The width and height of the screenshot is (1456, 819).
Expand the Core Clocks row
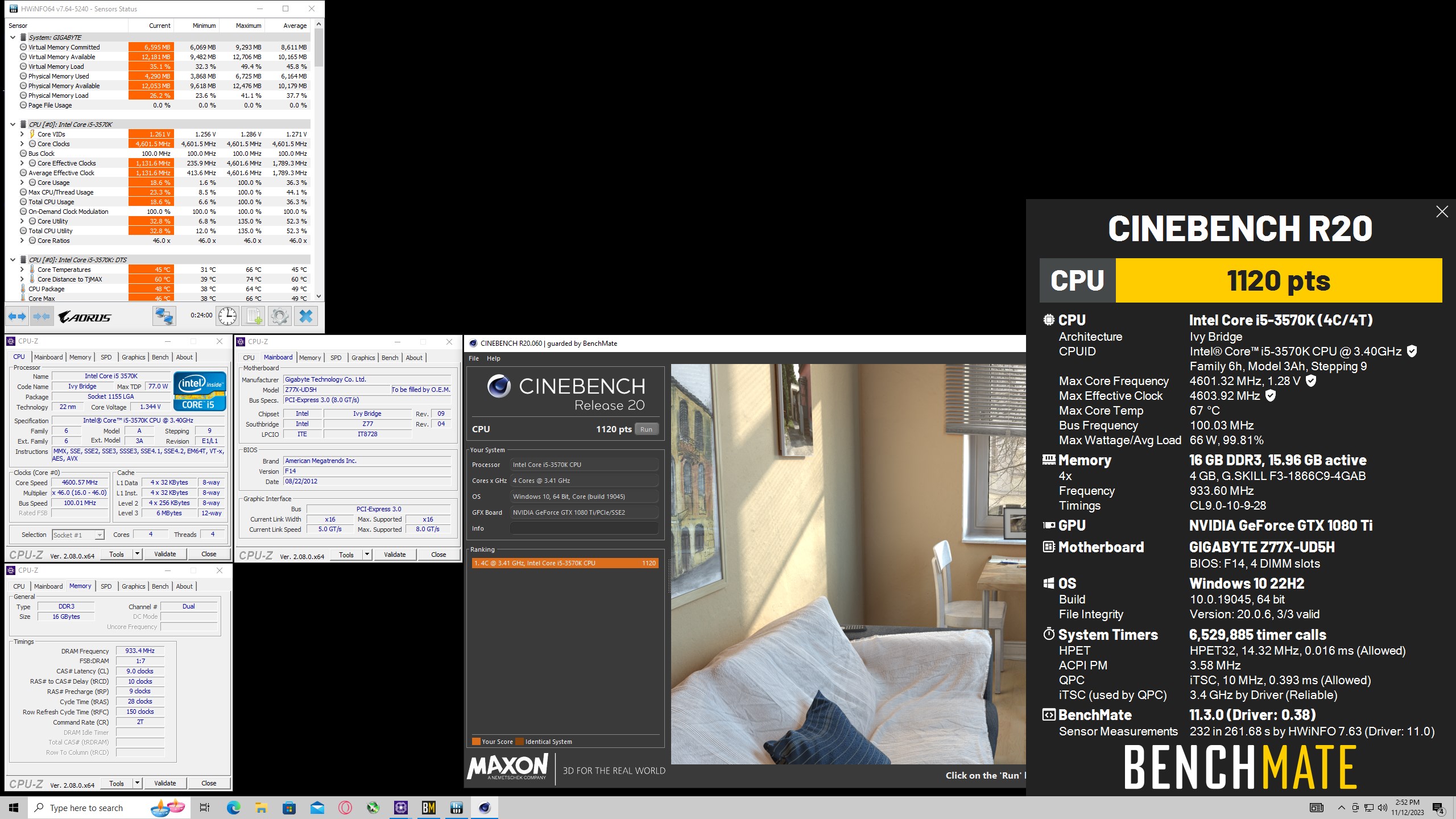(x=22, y=144)
